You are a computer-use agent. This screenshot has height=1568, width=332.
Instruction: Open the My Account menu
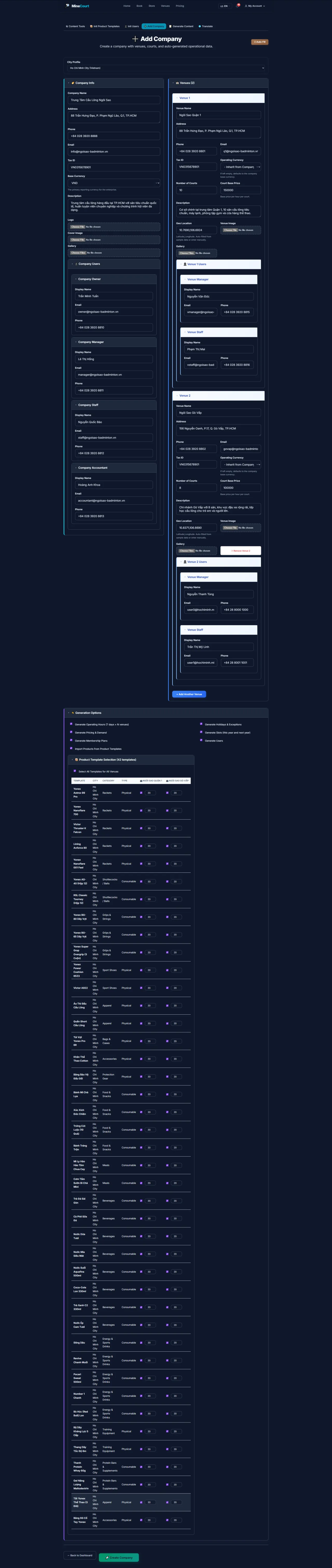click(255, 6)
